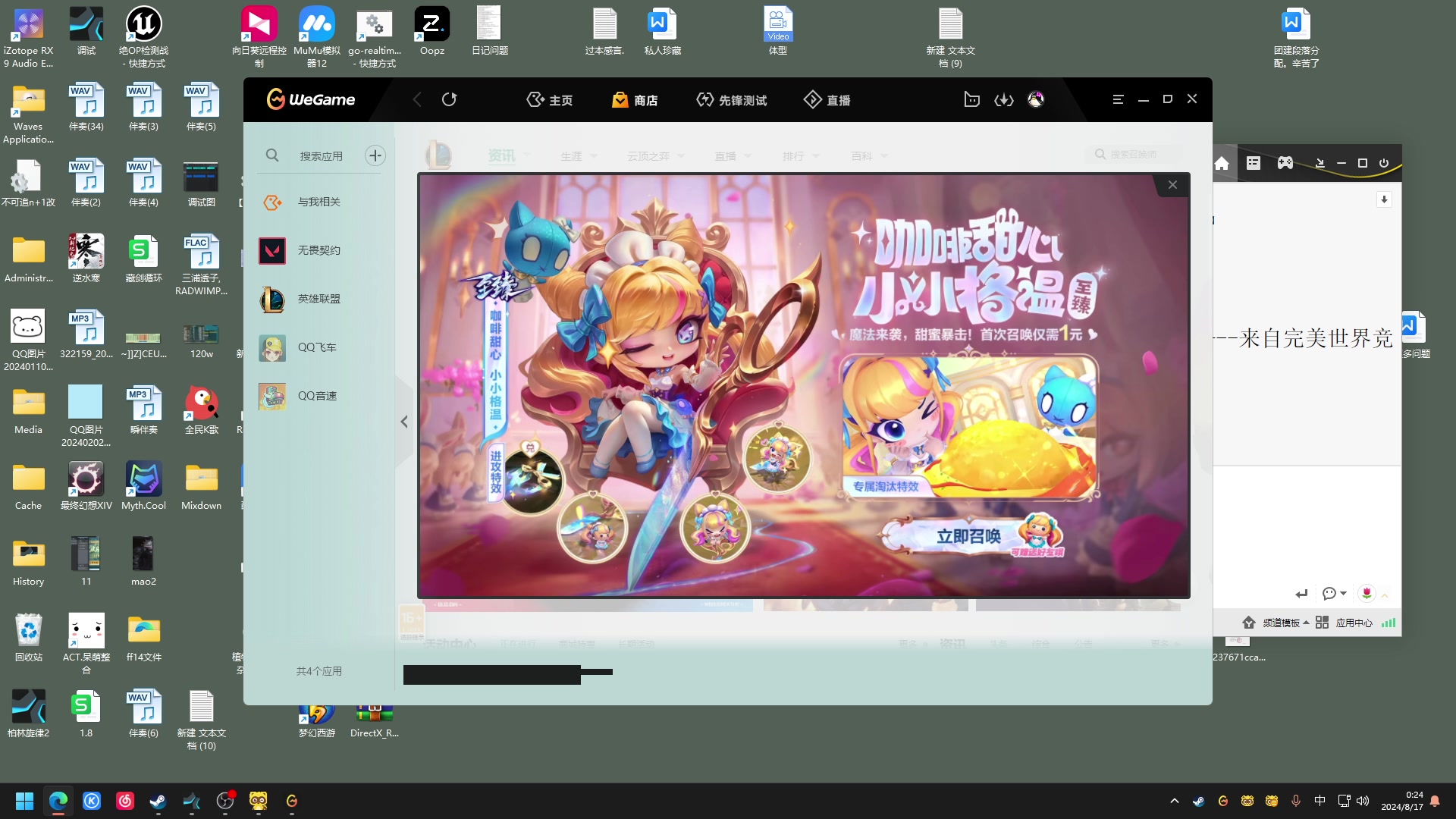Open the WeGame message box icon
Image resolution: width=1456 pixels, height=819 pixels.
[971, 99]
